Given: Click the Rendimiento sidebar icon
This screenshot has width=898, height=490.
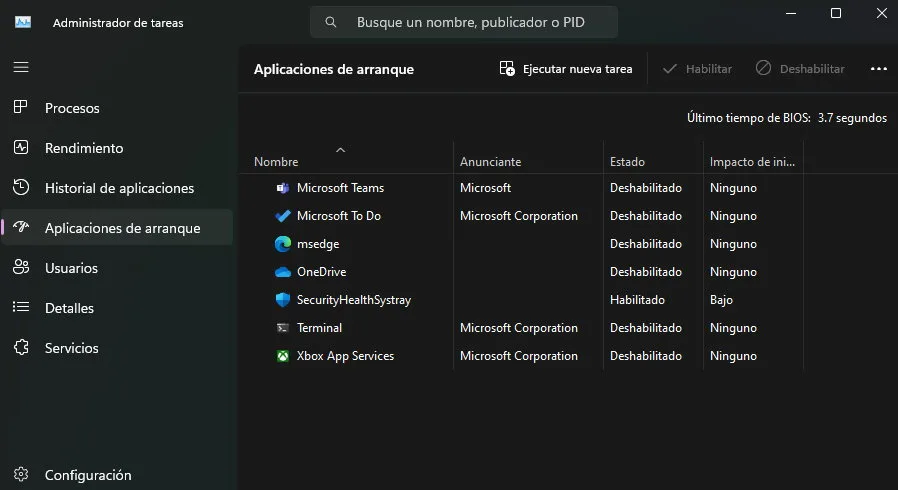Looking at the screenshot, I should [21, 147].
